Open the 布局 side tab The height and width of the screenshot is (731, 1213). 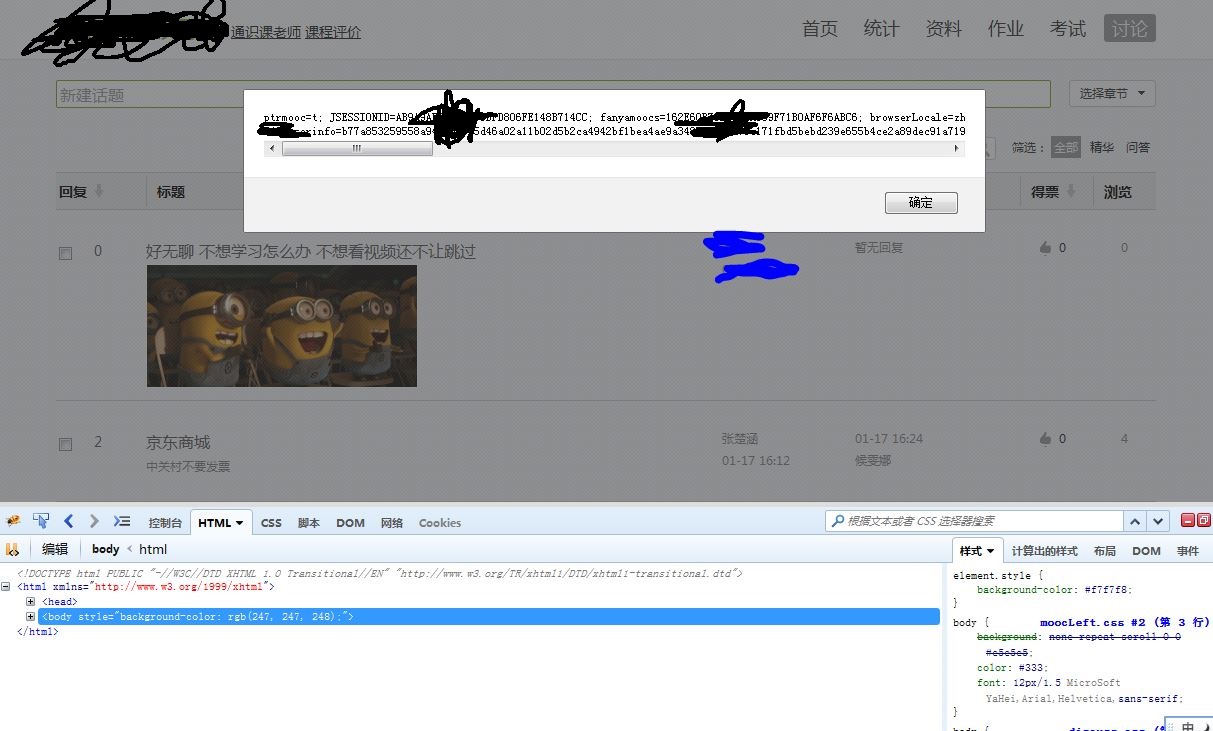(x=1105, y=551)
